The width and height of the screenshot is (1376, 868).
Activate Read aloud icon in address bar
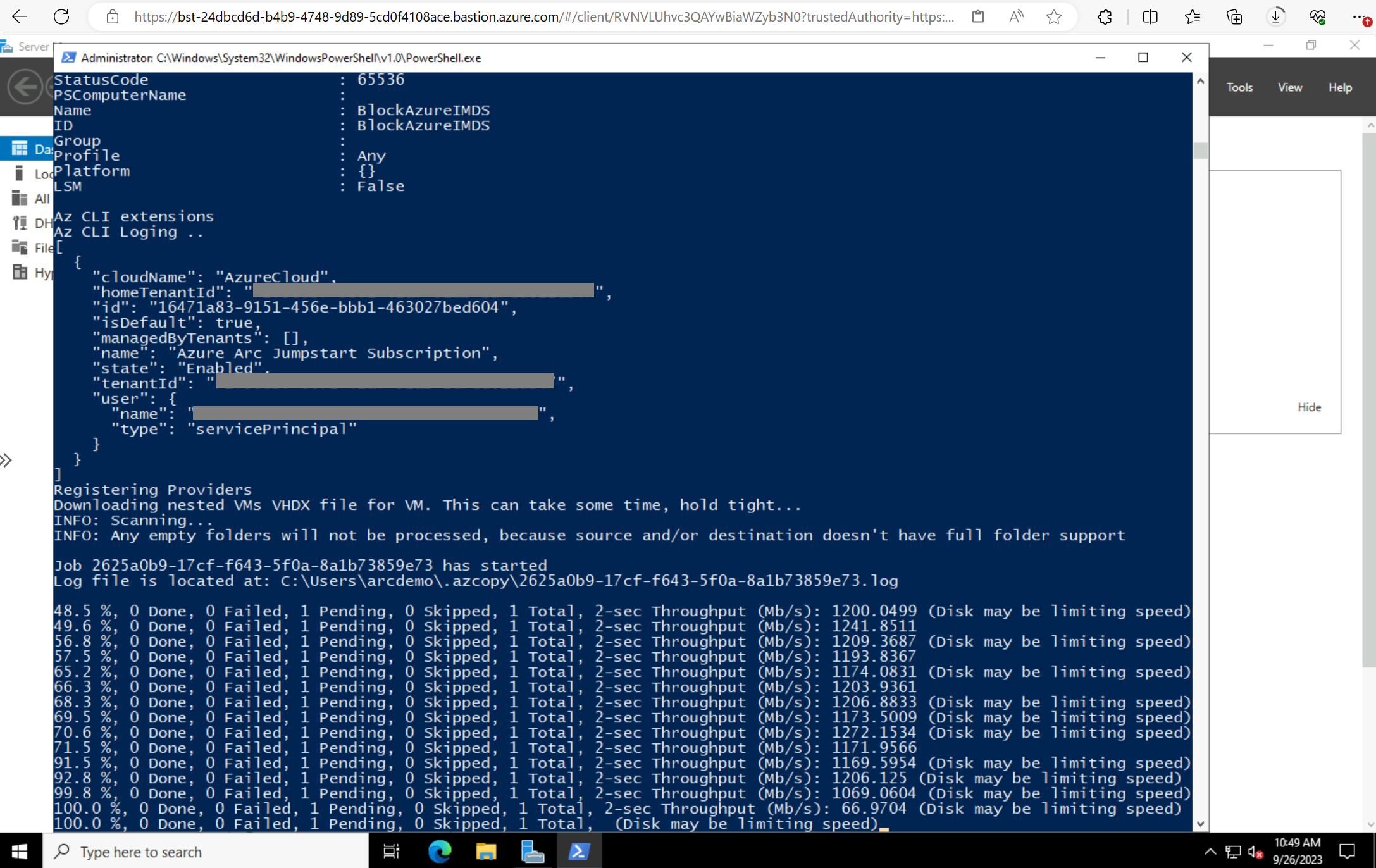pyautogui.click(x=1016, y=16)
